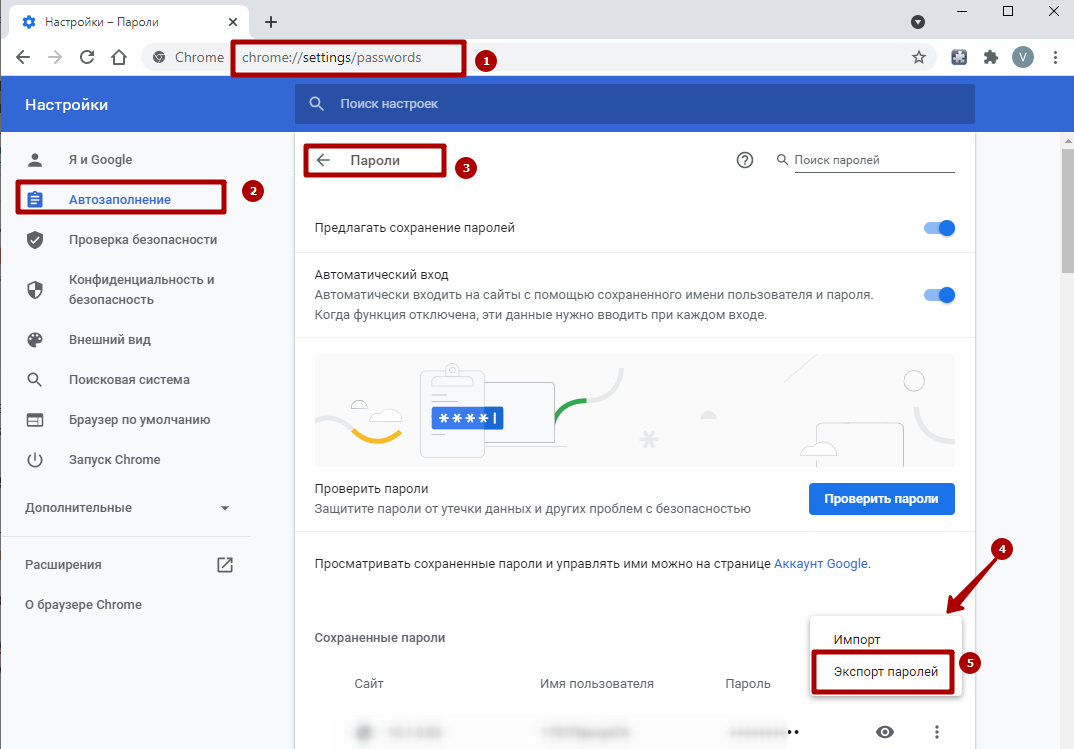Open the Аккаунт Google link
Screen dimensions: 1074x749
click(820, 564)
